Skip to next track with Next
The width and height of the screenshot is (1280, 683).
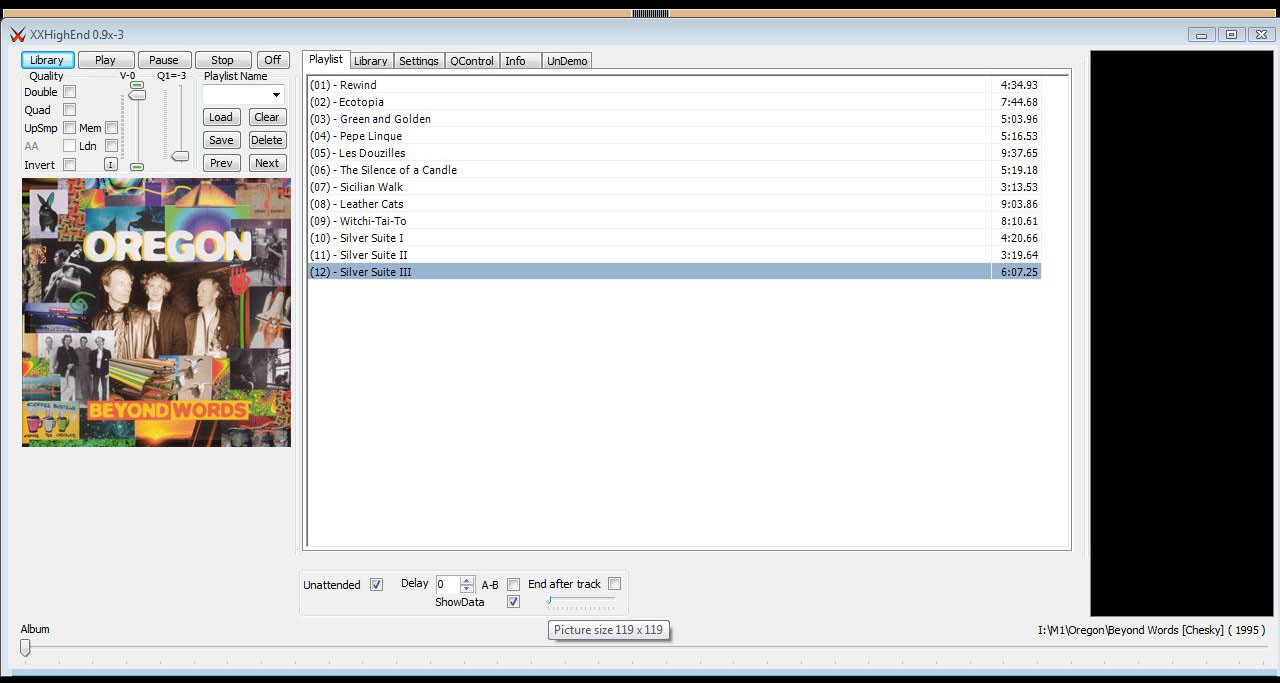coord(267,163)
